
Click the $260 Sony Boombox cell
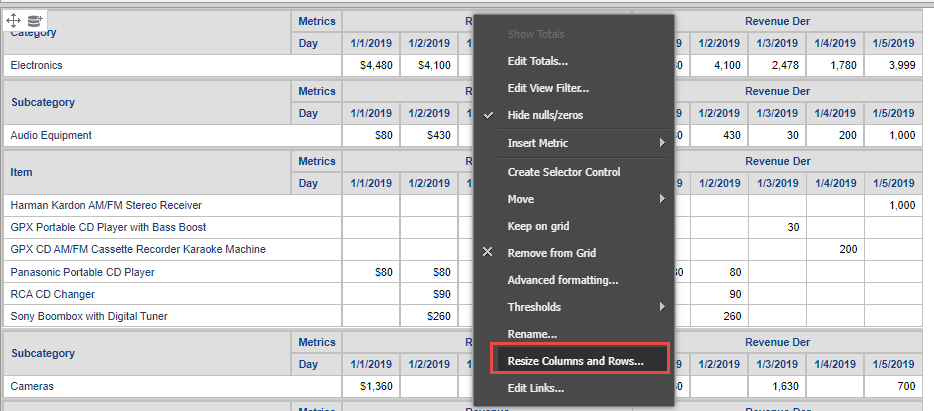click(429, 316)
